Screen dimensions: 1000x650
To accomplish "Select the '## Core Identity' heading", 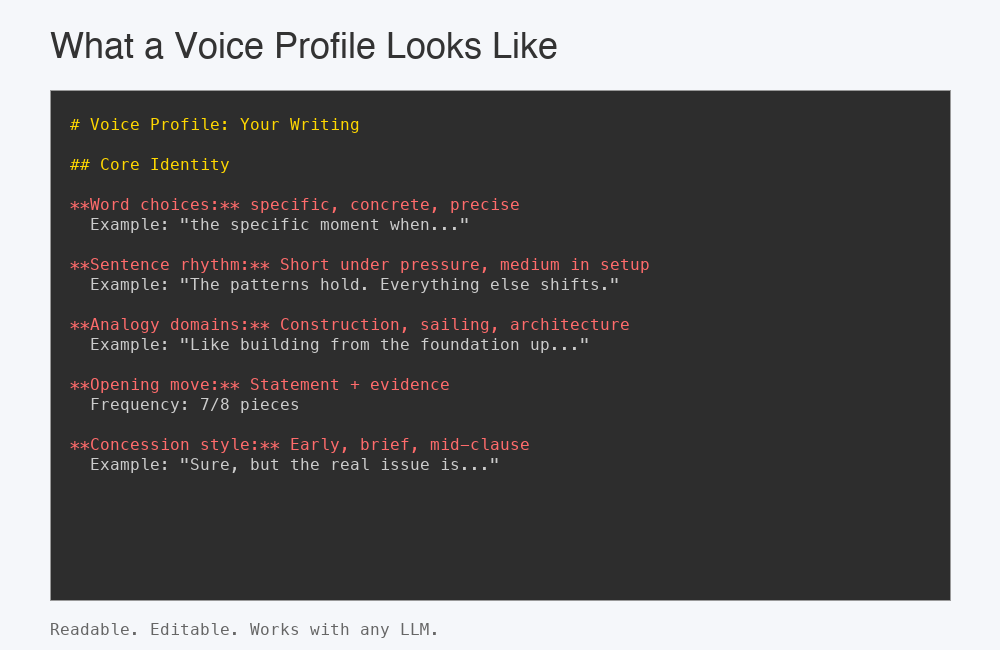I will coord(149,165).
